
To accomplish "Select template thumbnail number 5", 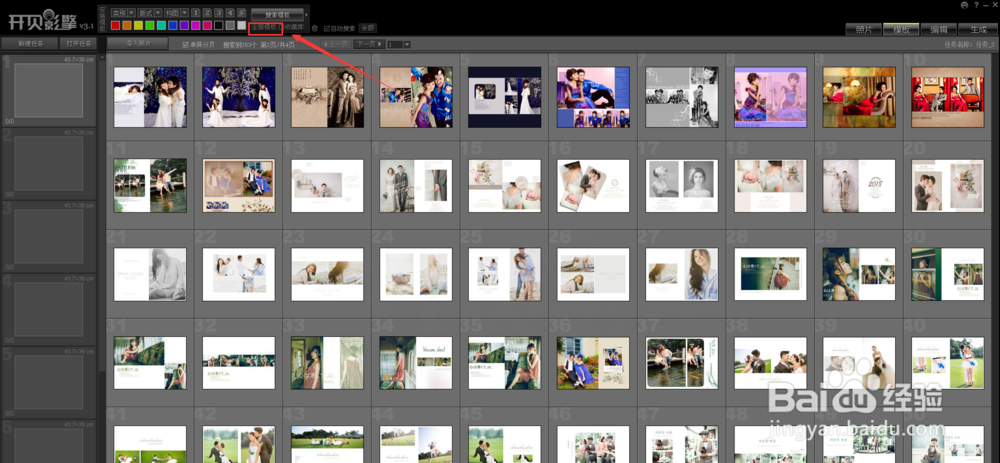I will click(504, 97).
